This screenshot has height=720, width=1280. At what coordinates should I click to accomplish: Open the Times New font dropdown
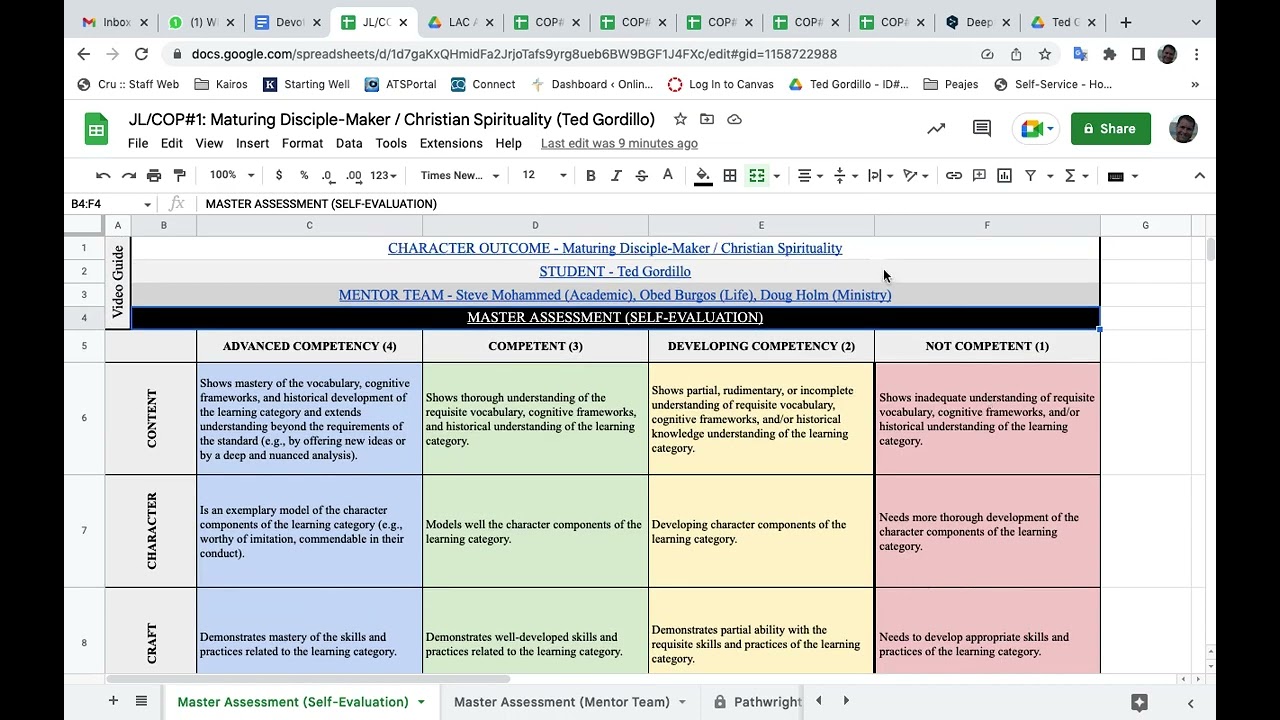[x=460, y=175]
